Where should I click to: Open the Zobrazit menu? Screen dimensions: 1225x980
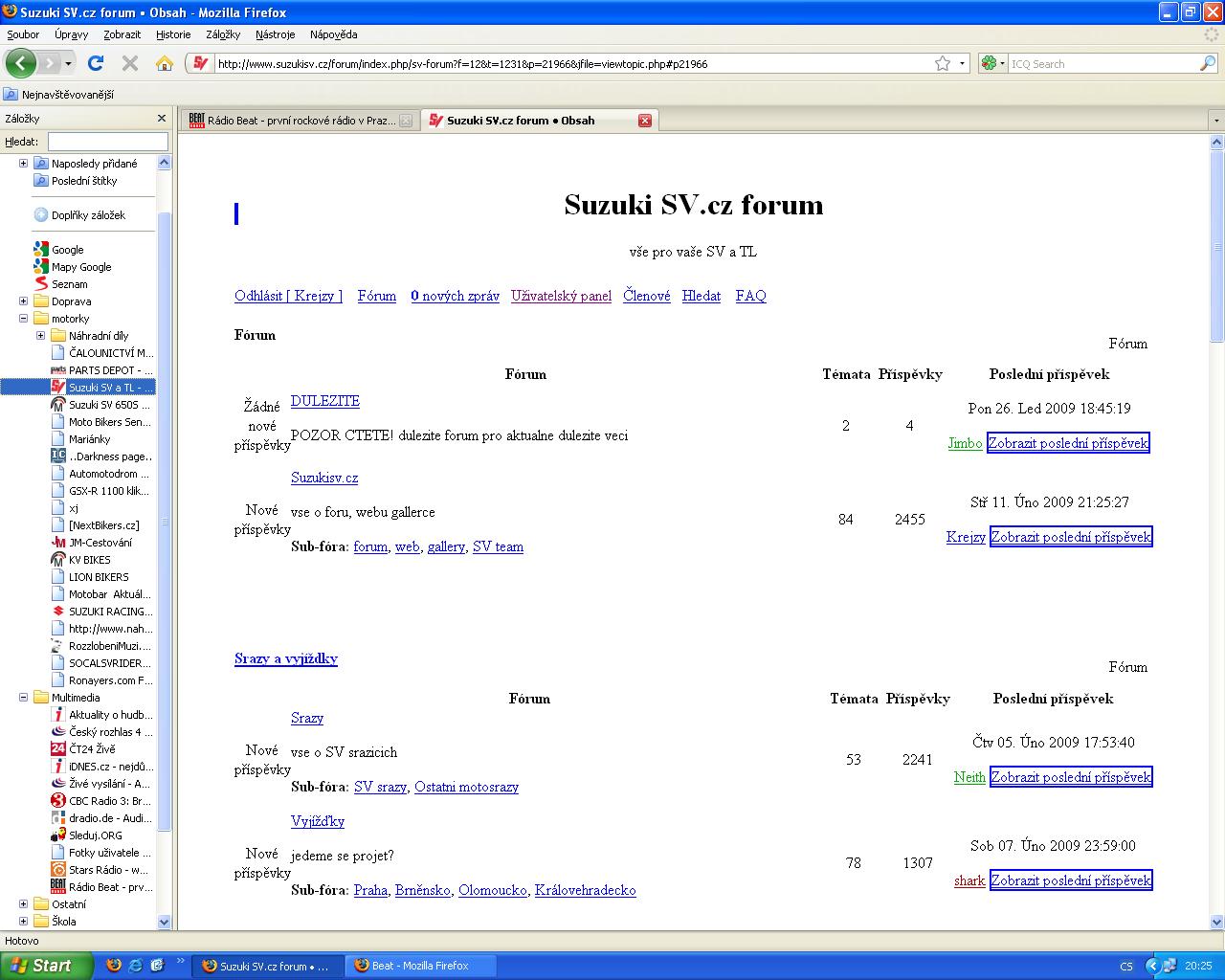click(x=122, y=33)
